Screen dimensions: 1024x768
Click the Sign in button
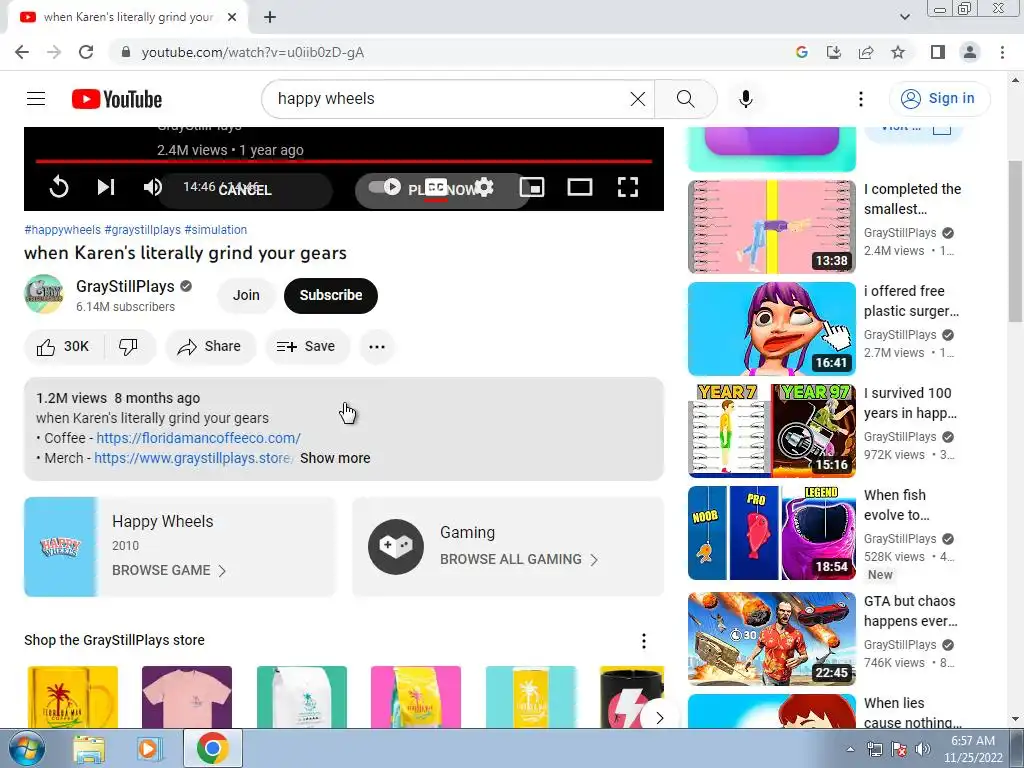939,99
